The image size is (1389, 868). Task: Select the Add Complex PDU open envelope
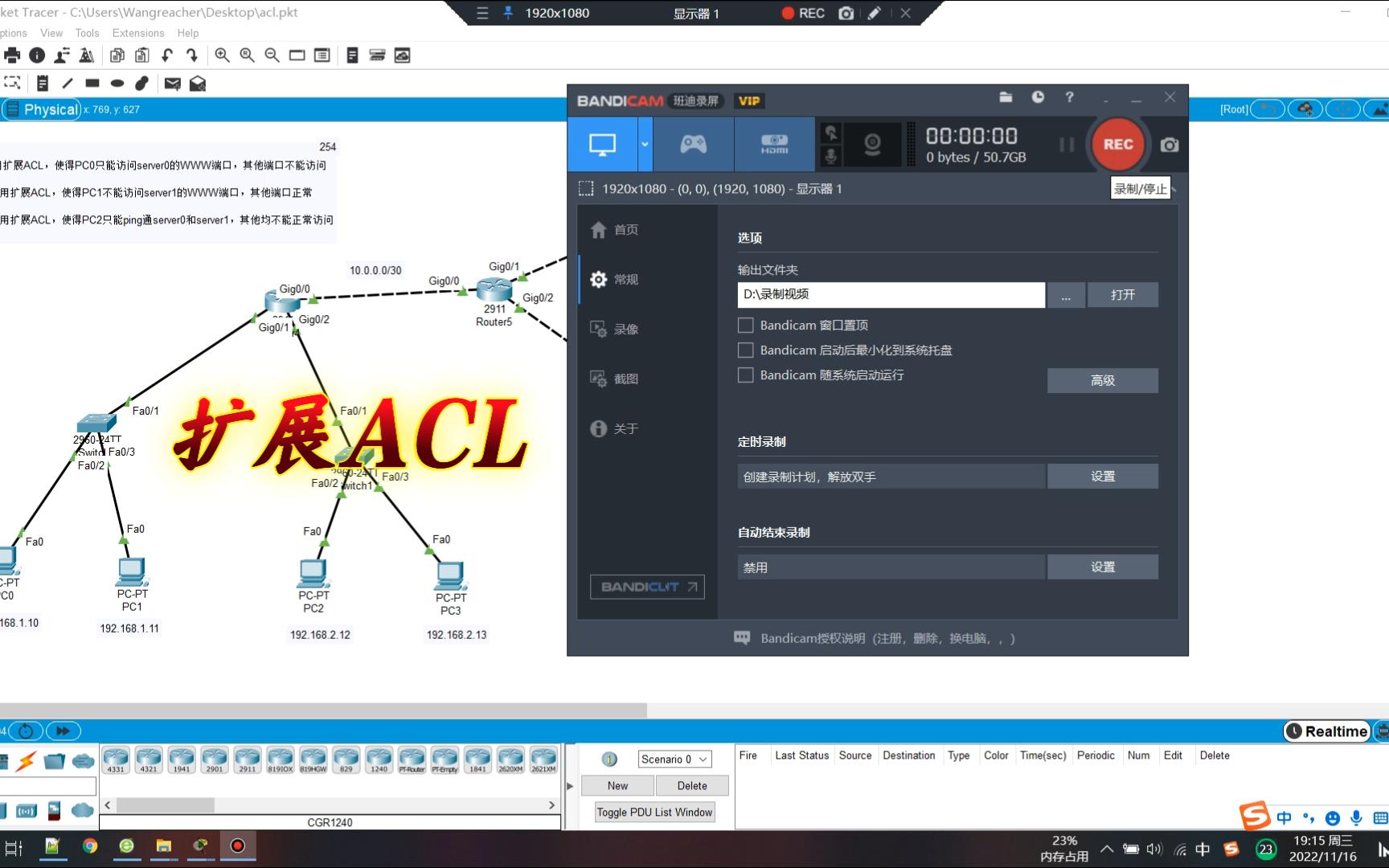pos(198,83)
